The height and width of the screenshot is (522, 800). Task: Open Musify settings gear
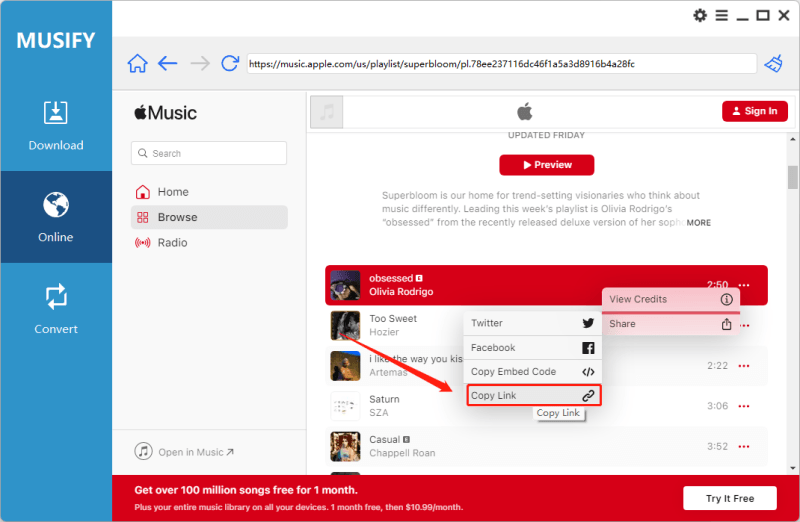pos(700,15)
